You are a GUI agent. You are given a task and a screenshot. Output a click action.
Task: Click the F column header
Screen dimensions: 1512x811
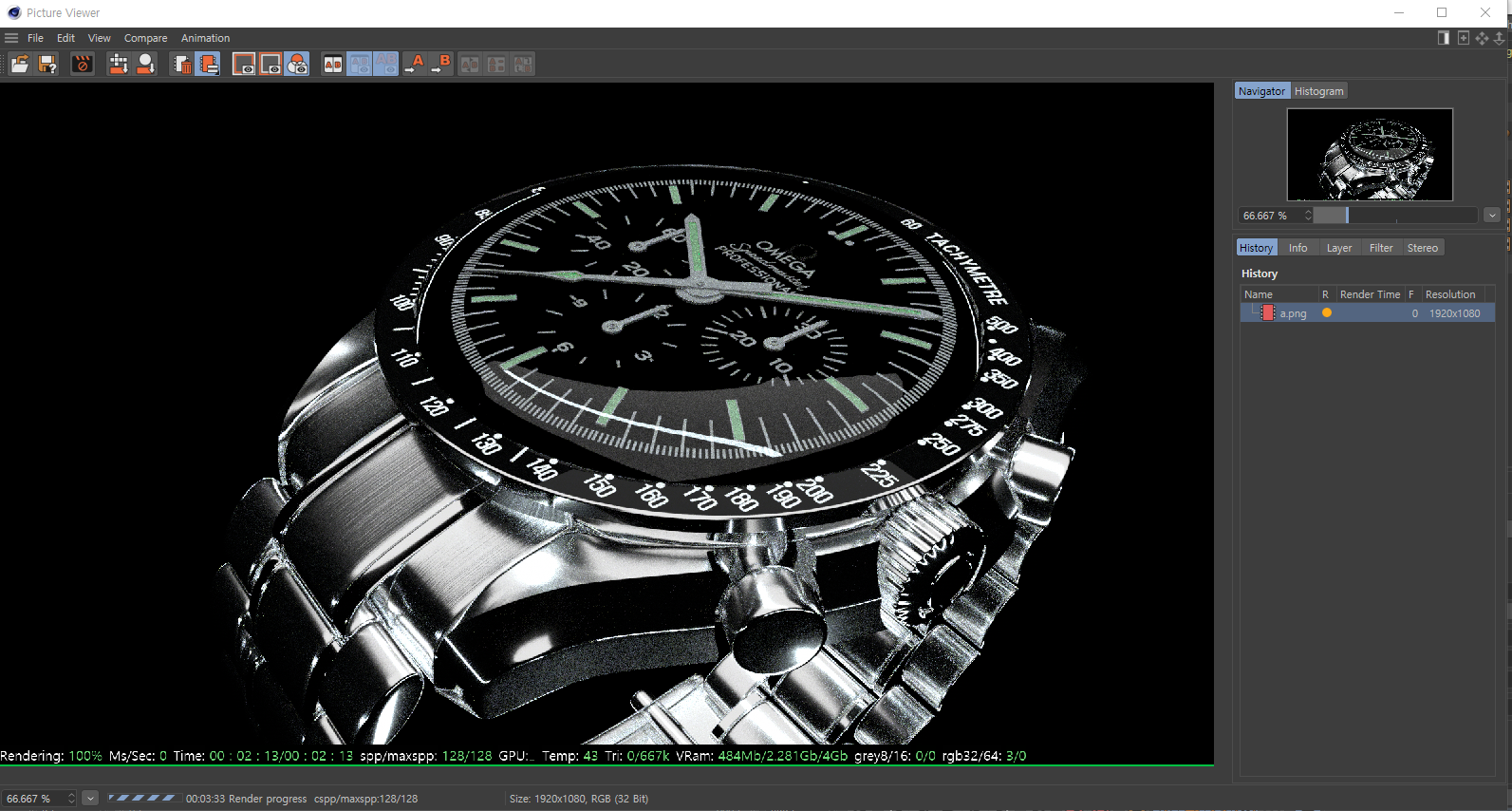1411,294
